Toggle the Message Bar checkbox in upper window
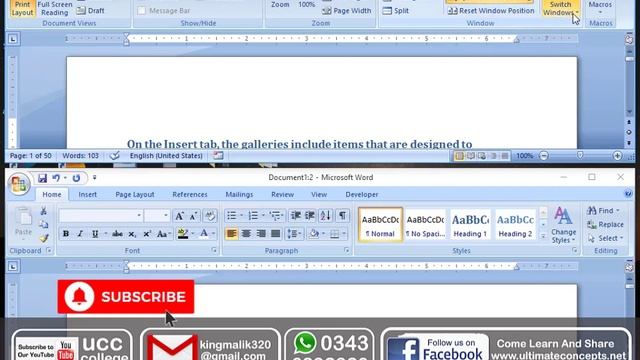 click(x=142, y=11)
